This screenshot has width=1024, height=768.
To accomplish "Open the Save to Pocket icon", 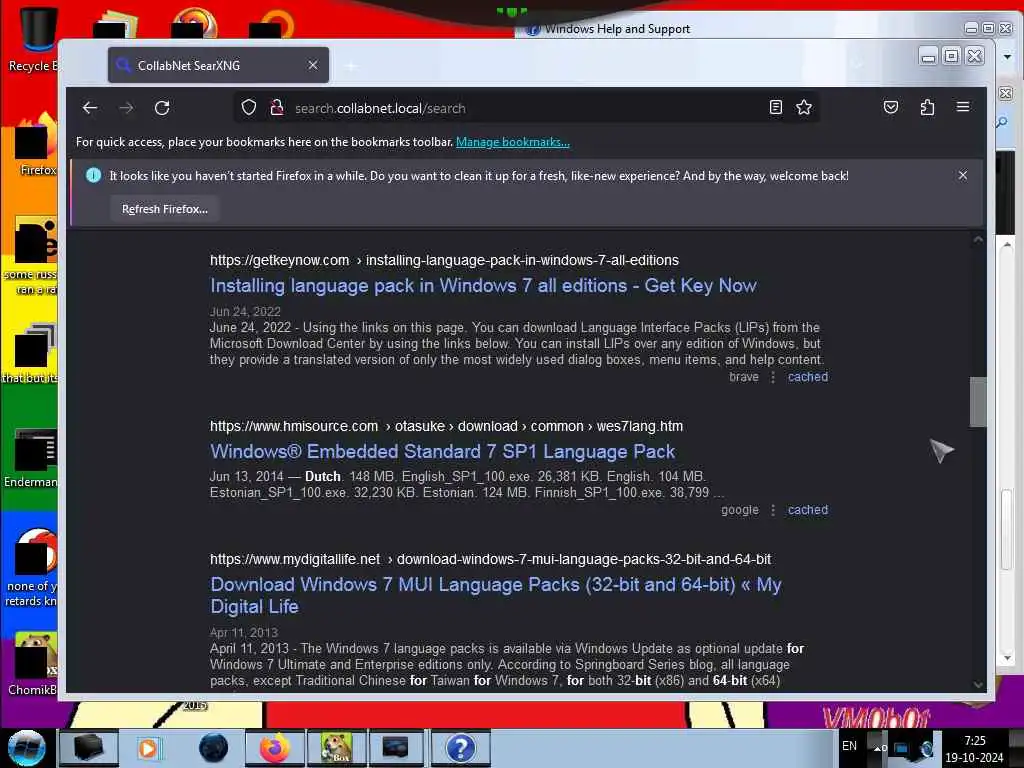I will pyautogui.click(x=891, y=108).
